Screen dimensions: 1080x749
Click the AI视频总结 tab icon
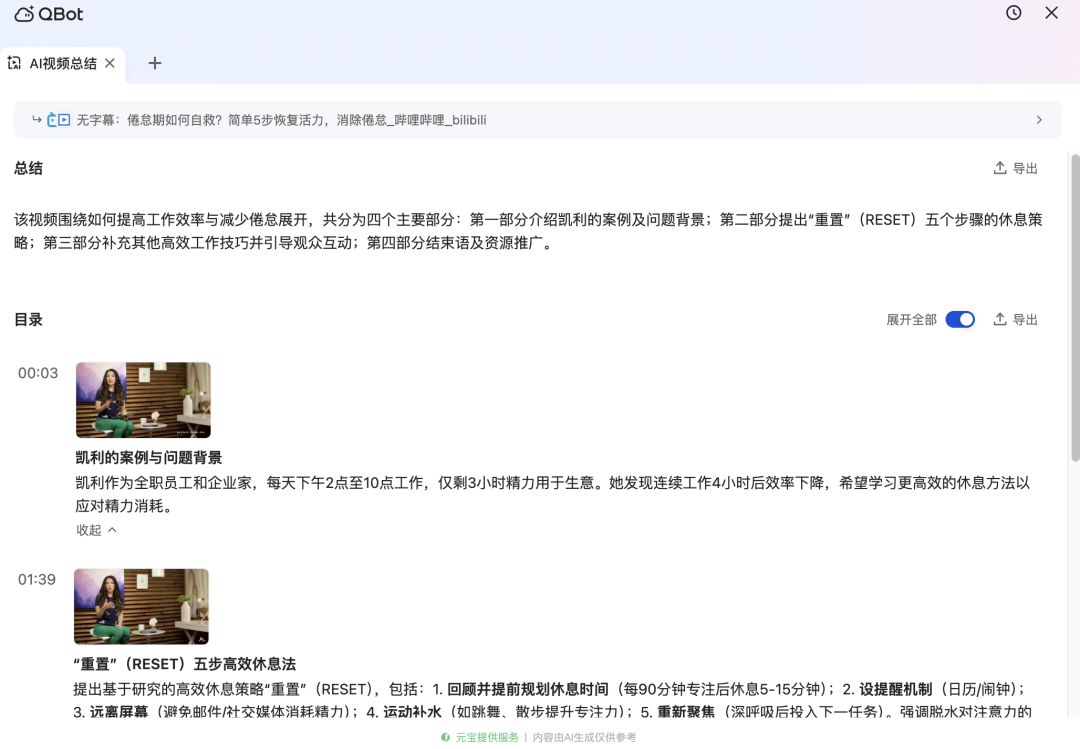click(x=14, y=63)
